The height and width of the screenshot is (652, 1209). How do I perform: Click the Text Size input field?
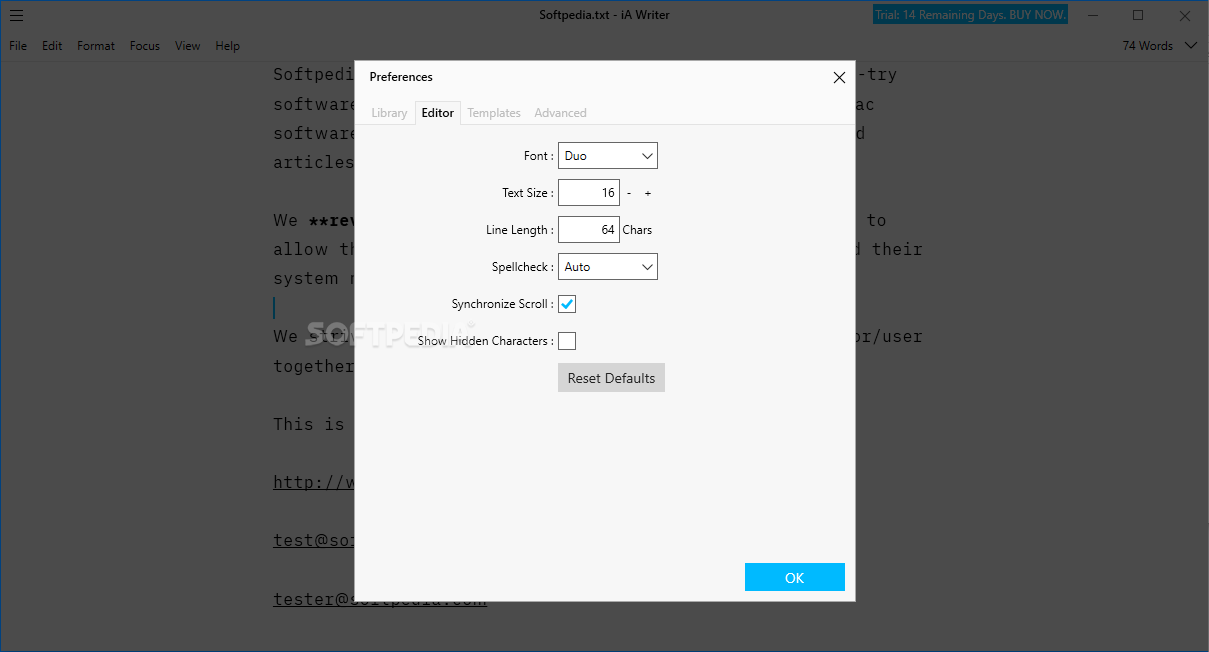click(x=589, y=193)
